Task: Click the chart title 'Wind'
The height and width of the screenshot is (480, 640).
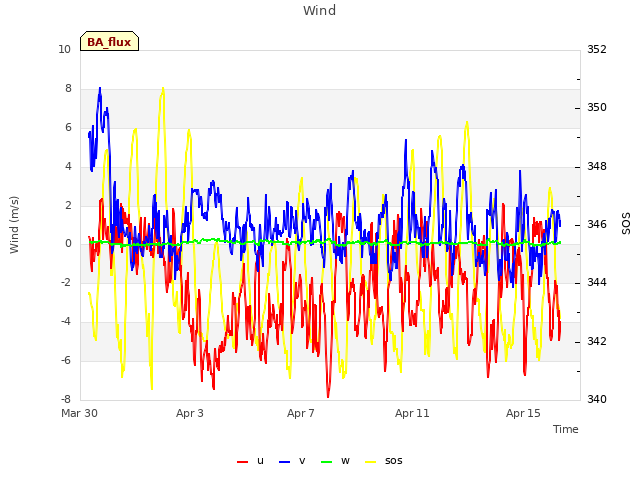Action: [320, 10]
